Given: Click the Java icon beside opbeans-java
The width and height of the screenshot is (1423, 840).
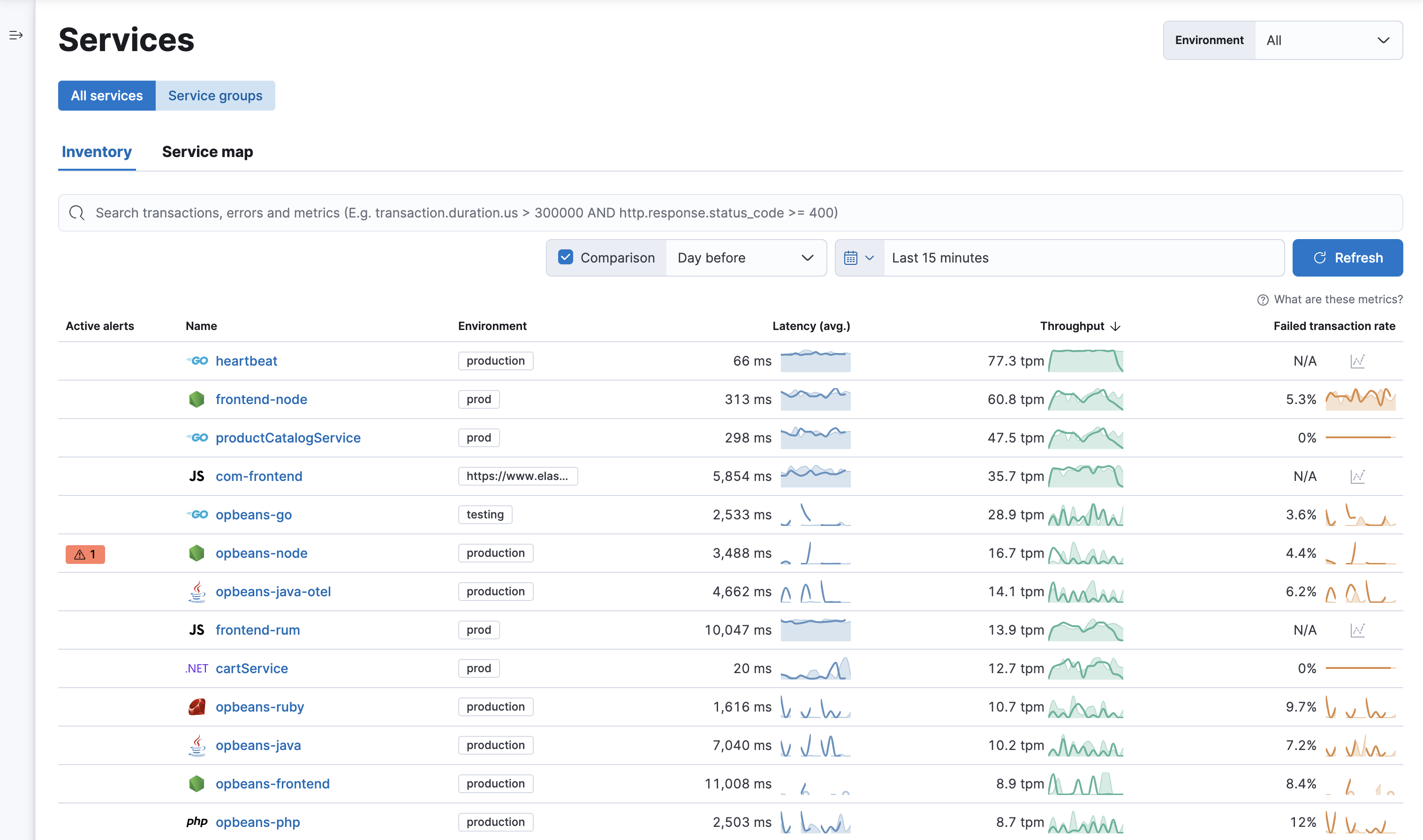Looking at the screenshot, I should (197, 745).
